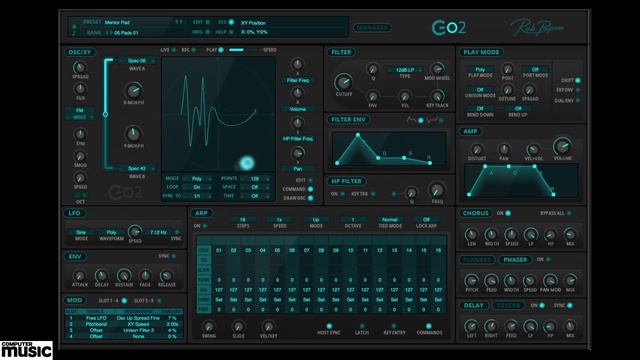The image size is (640, 360).
Task: Click the FM Mode button
Action: pos(80,113)
